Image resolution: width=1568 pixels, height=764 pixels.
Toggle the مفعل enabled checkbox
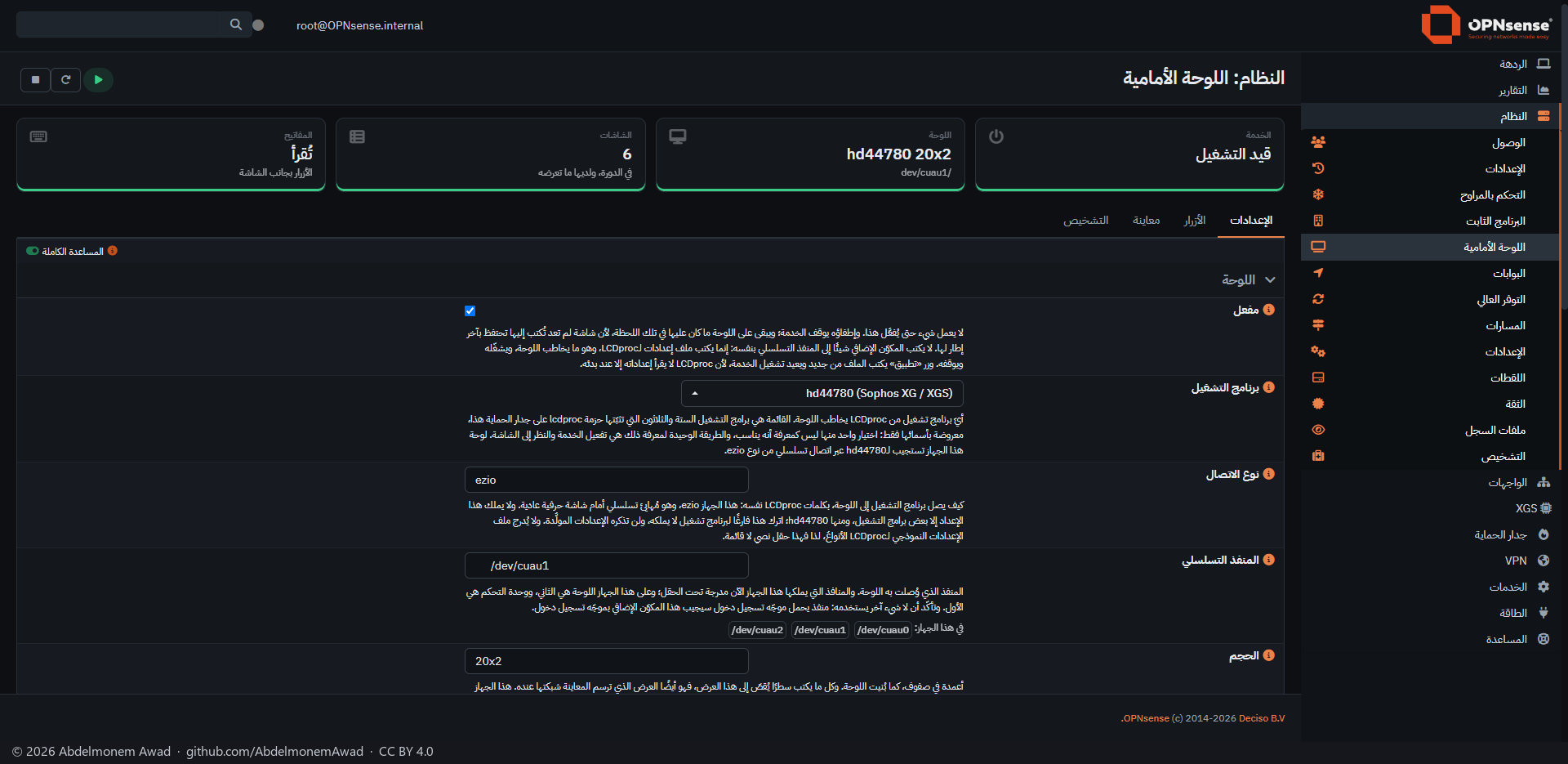click(x=470, y=311)
